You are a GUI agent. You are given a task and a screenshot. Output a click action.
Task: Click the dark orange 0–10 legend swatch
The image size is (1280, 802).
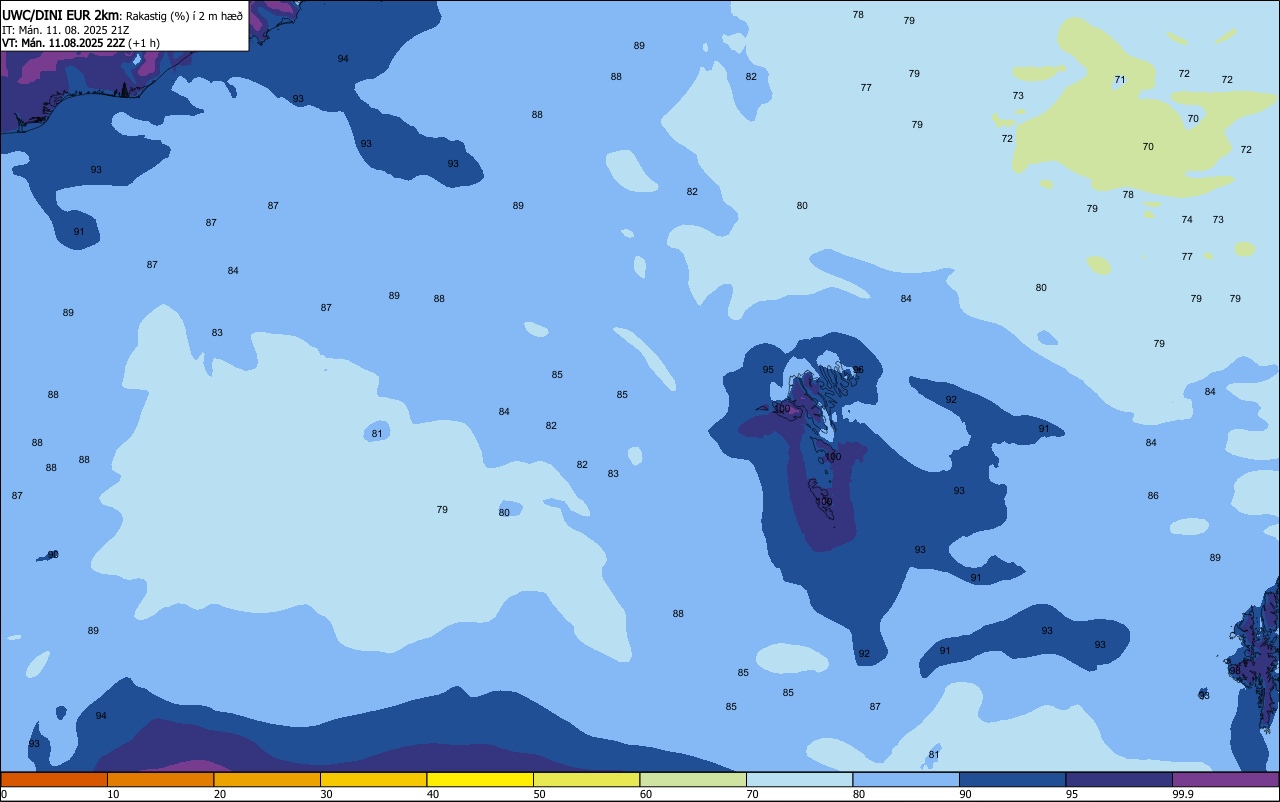click(54, 779)
